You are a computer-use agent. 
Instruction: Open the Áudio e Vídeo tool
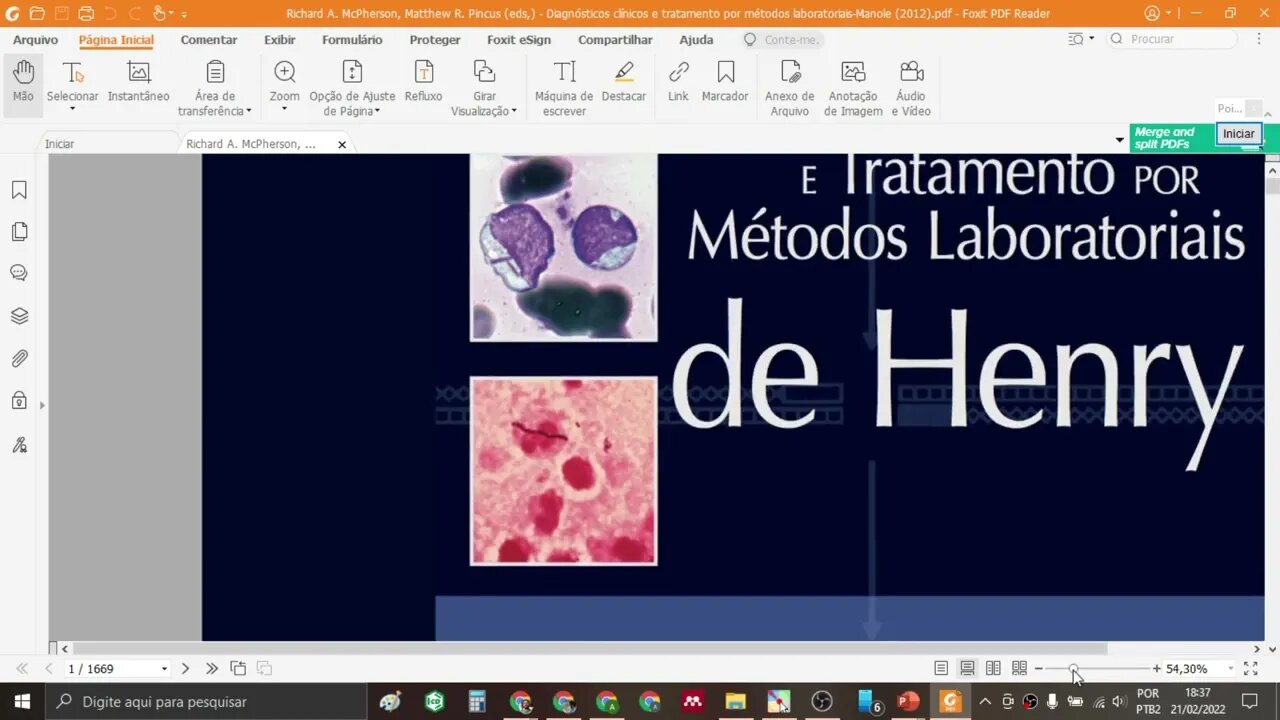(x=911, y=88)
